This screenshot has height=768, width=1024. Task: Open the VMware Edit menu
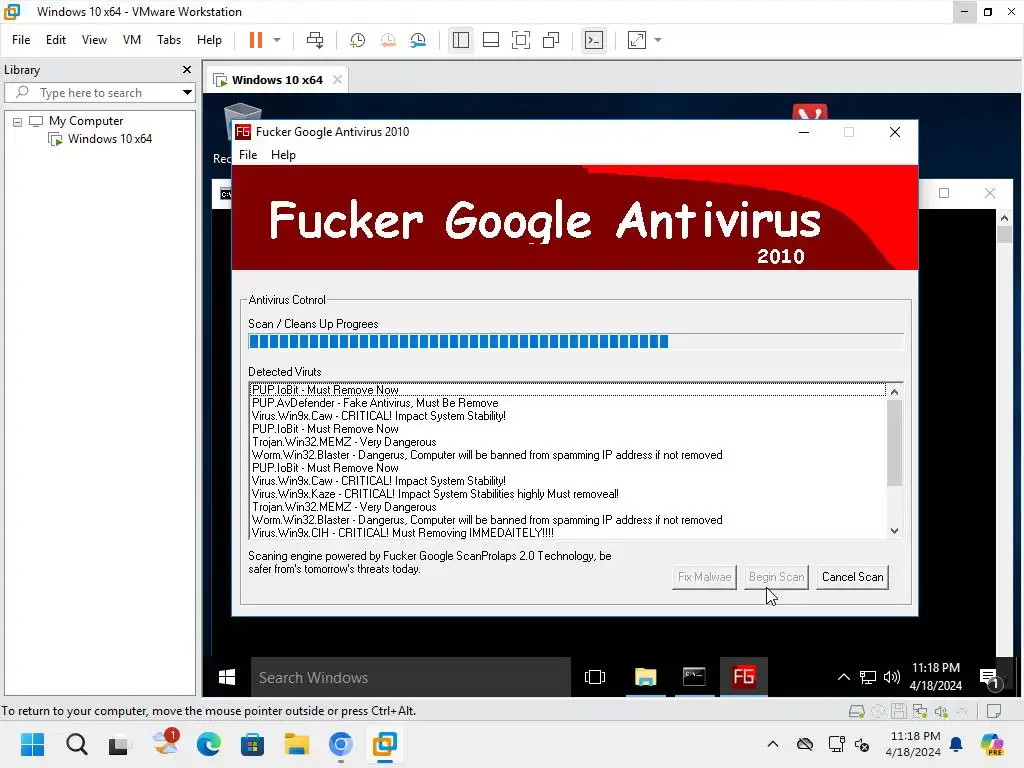click(x=56, y=40)
